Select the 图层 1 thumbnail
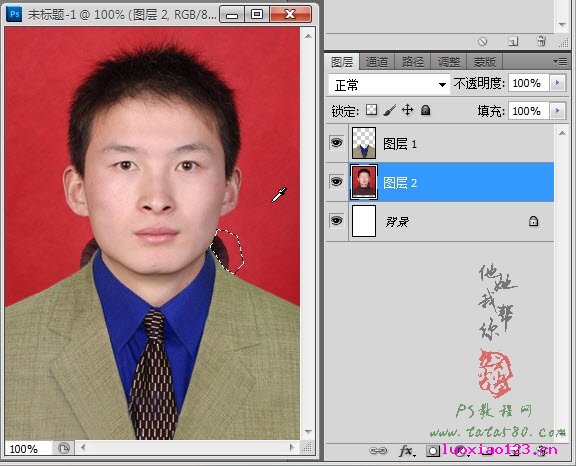This screenshot has height=466, width=576. (x=364, y=143)
